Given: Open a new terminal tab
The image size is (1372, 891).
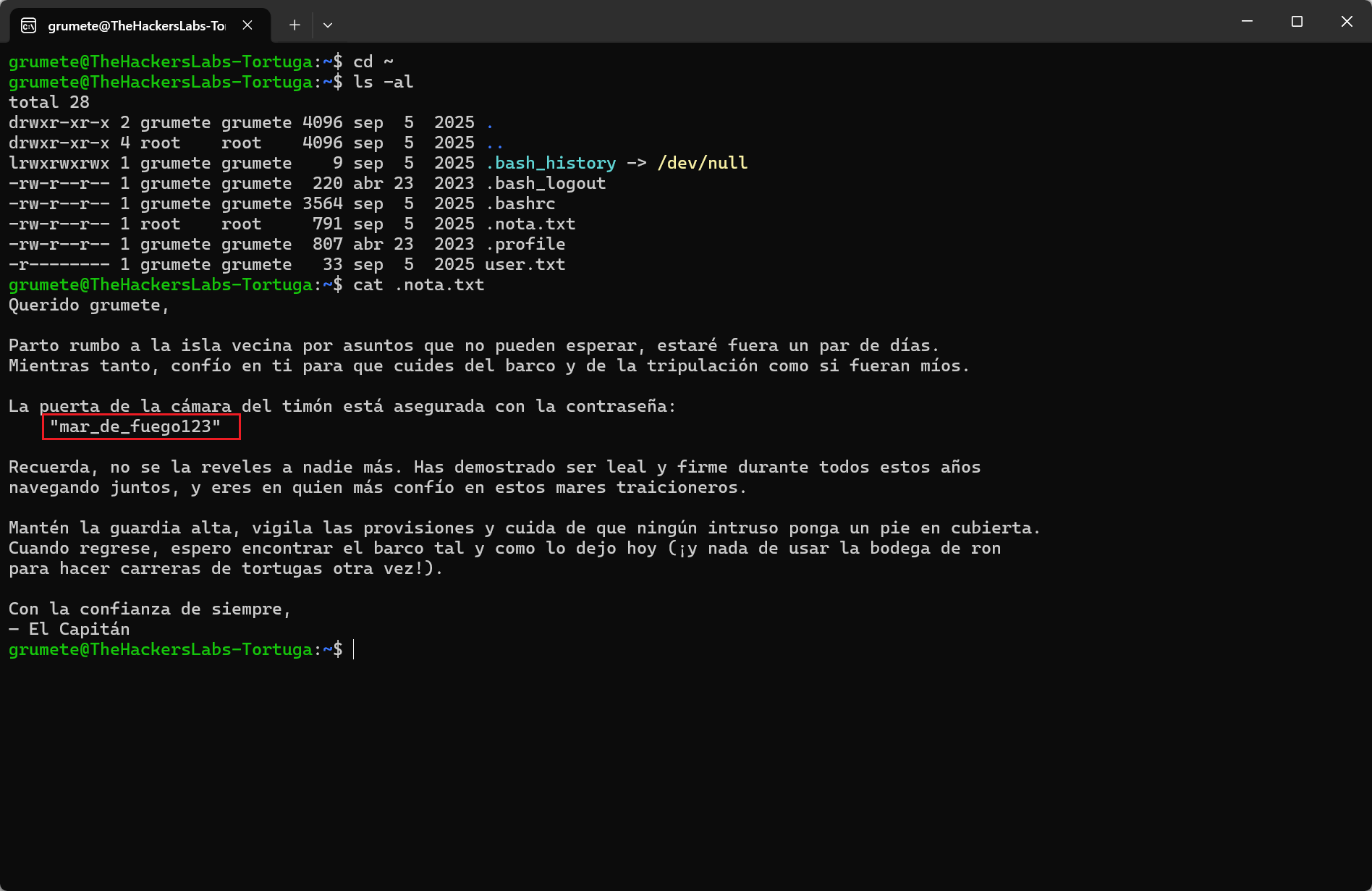Looking at the screenshot, I should coord(295,25).
